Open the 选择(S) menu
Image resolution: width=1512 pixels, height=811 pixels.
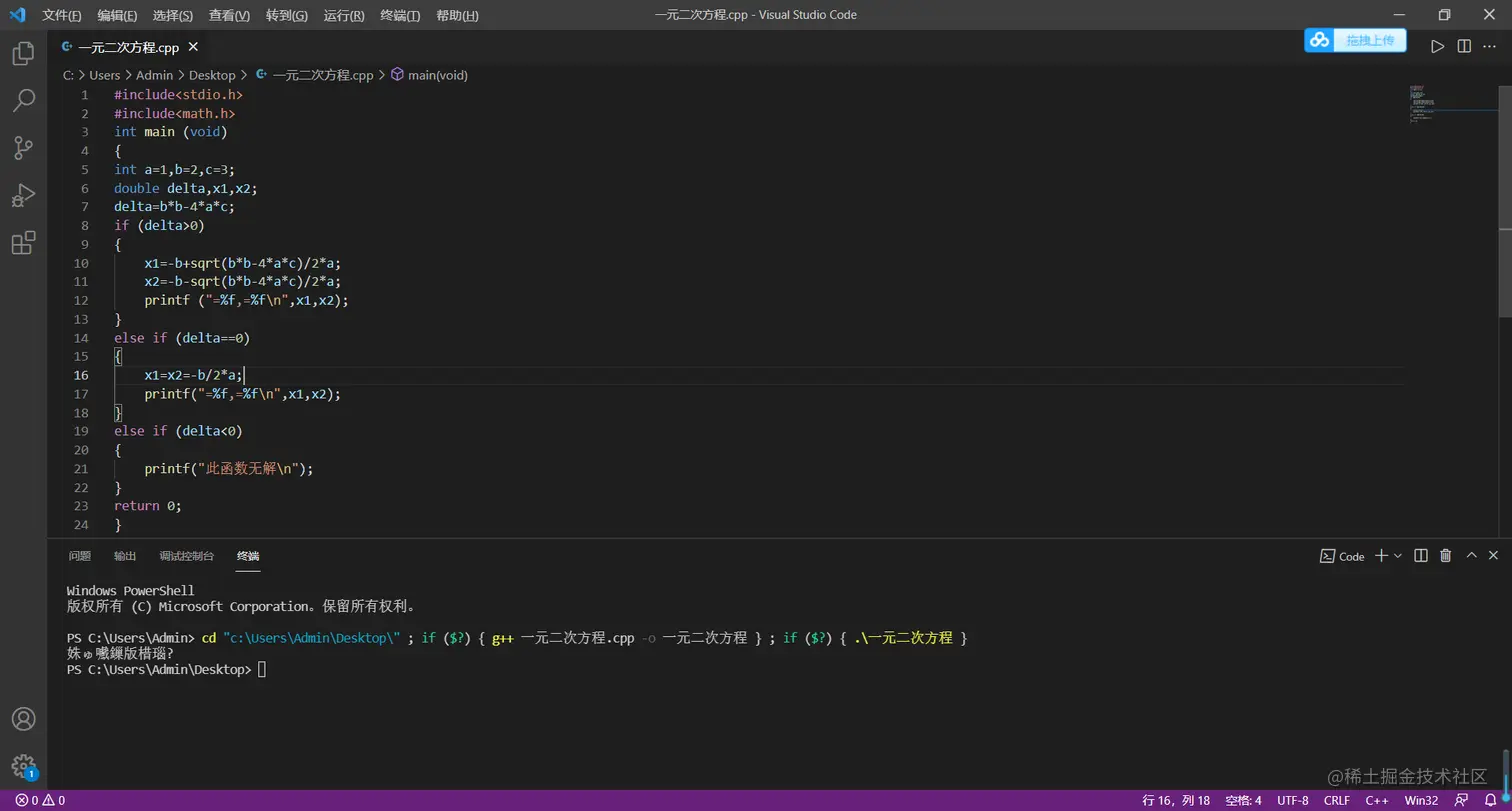(174, 15)
